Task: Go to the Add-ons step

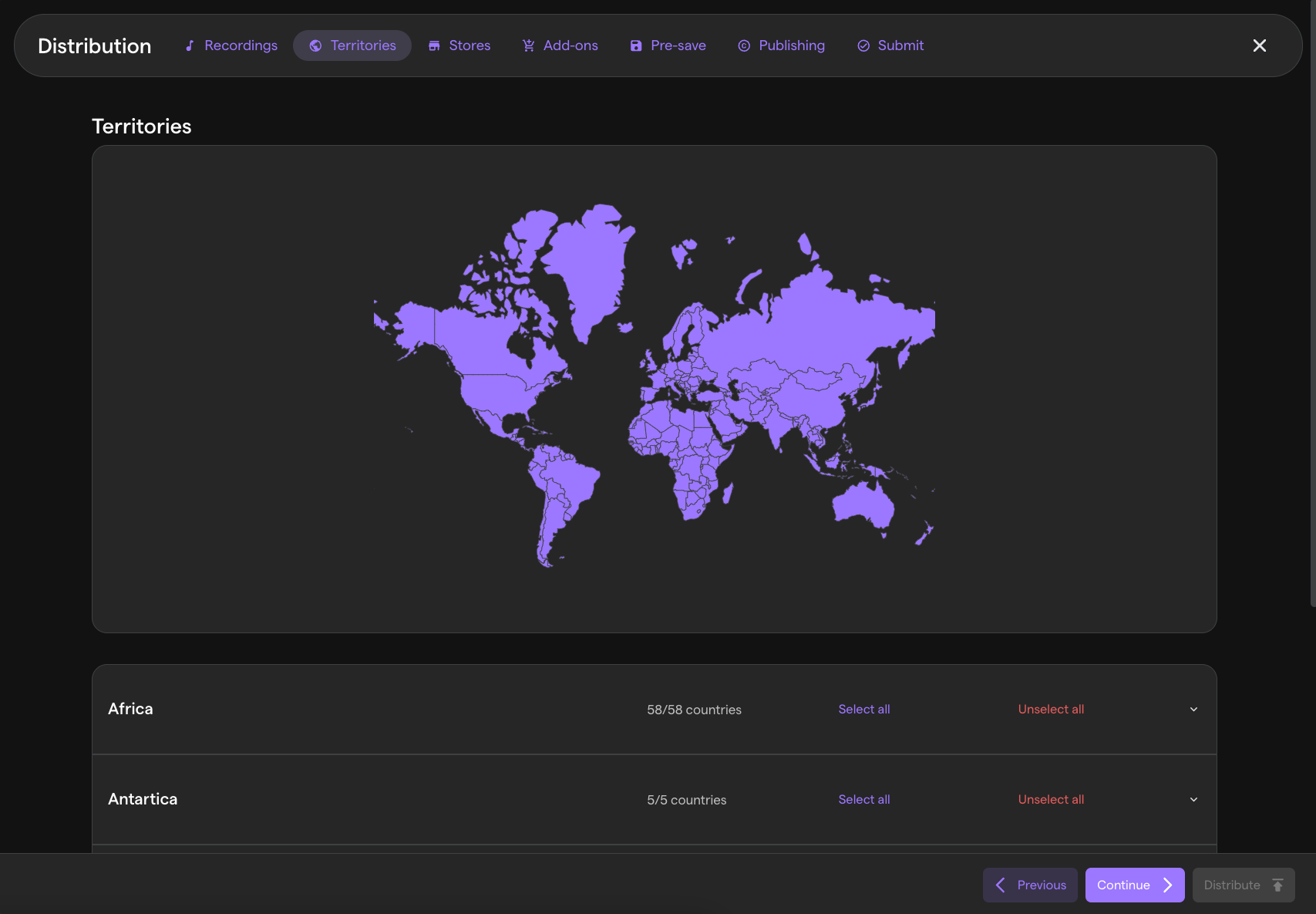Action: coord(560,46)
